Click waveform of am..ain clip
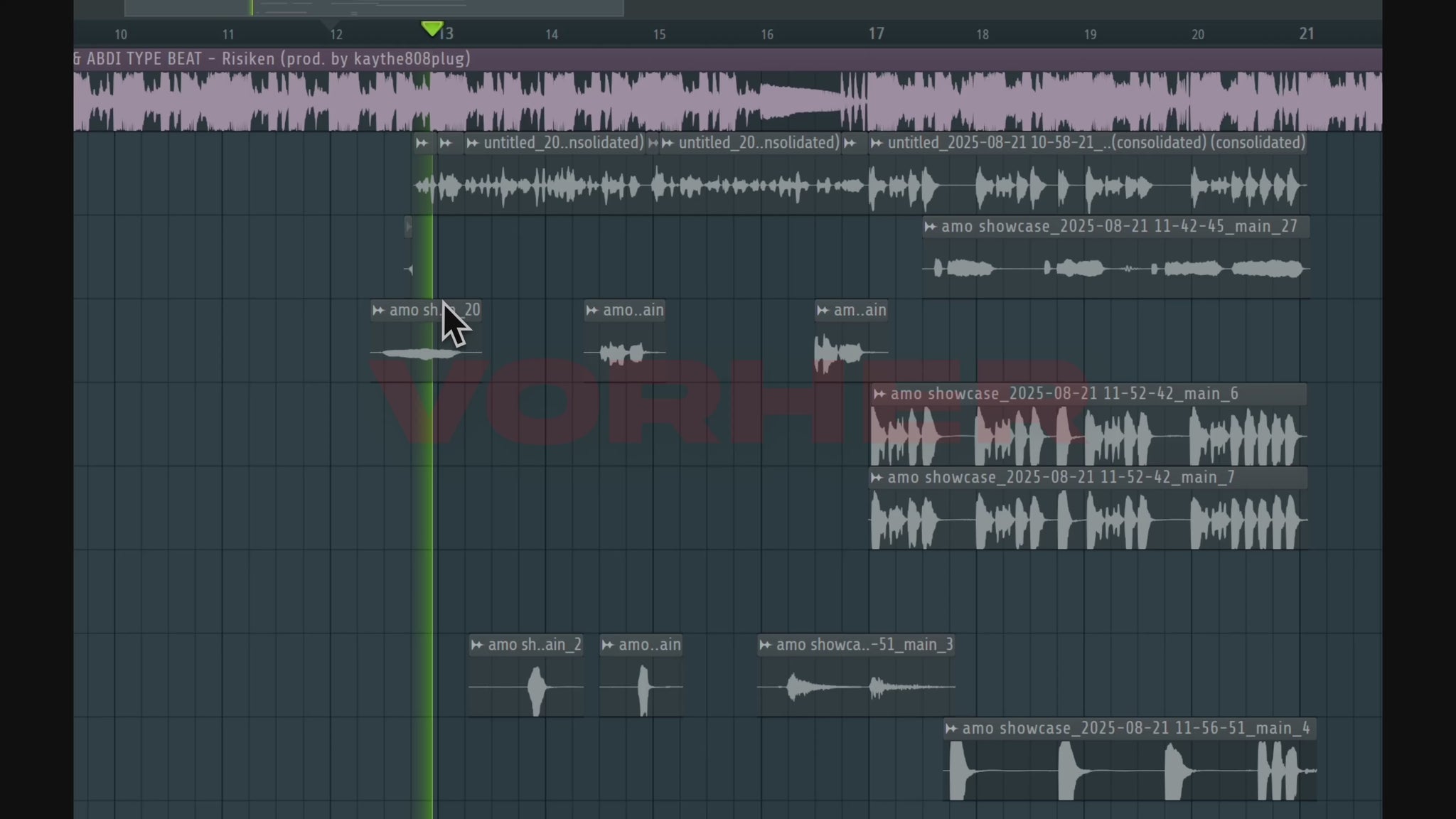The height and width of the screenshot is (819, 1456). click(x=851, y=352)
